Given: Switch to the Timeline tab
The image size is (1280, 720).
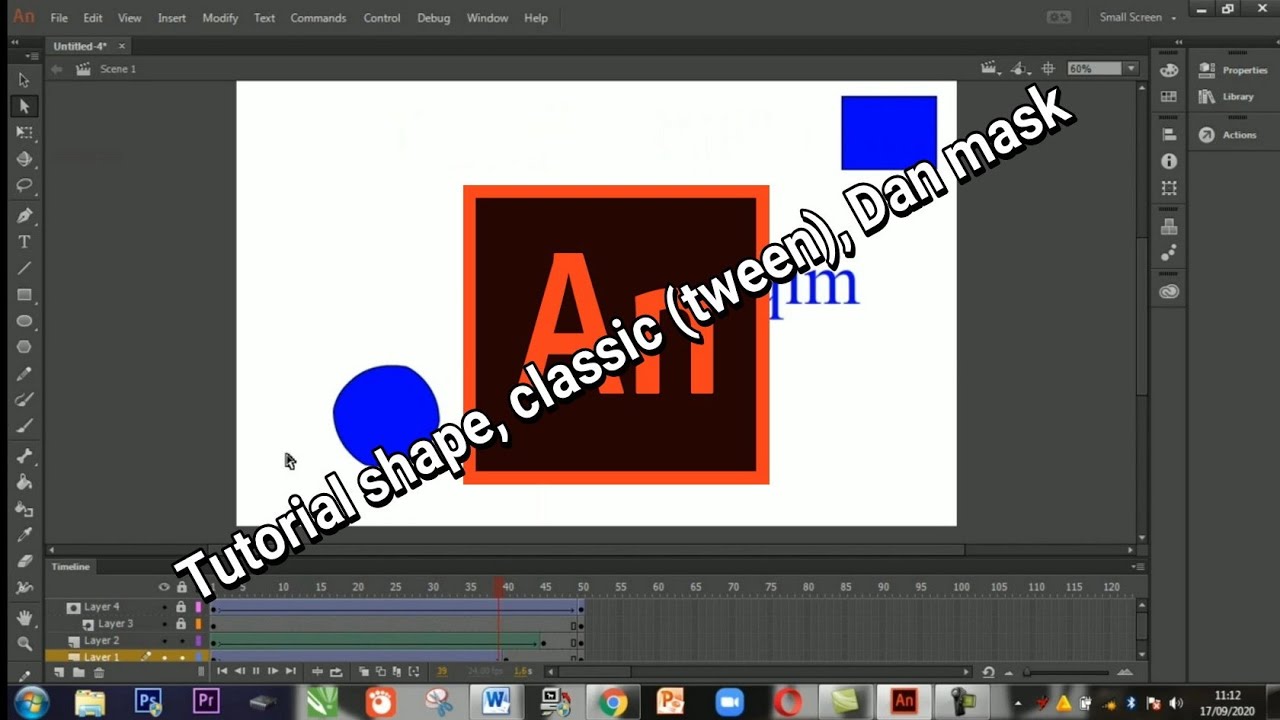Looking at the screenshot, I should click(x=71, y=566).
